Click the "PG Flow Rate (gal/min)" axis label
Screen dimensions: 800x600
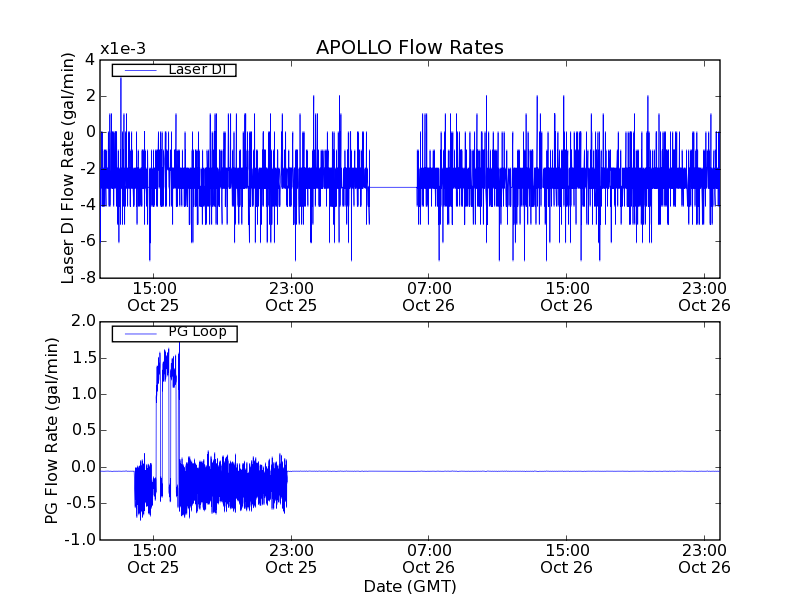51,430
